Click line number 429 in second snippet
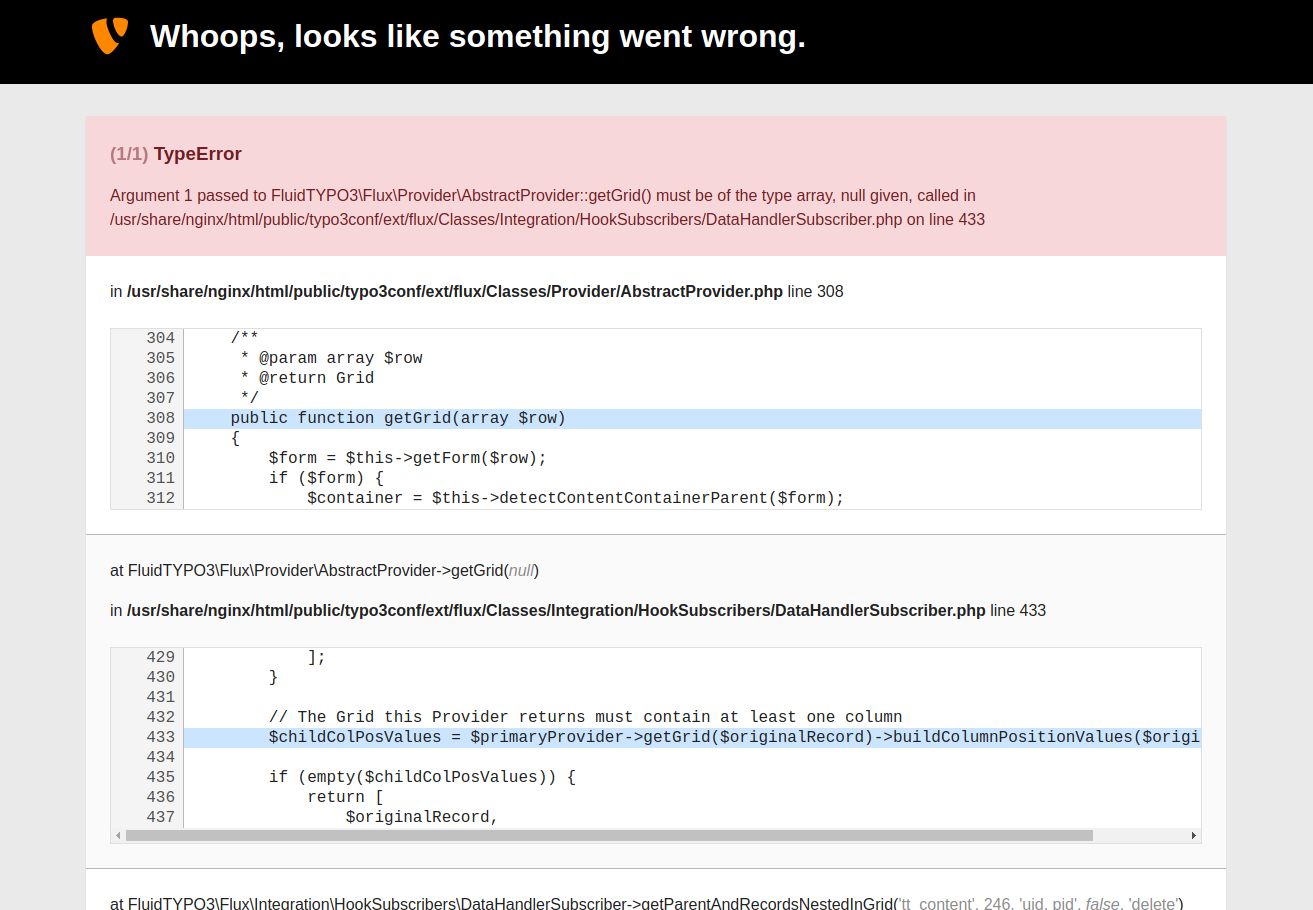This screenshot has height=910, width=1313. point(160,657)
